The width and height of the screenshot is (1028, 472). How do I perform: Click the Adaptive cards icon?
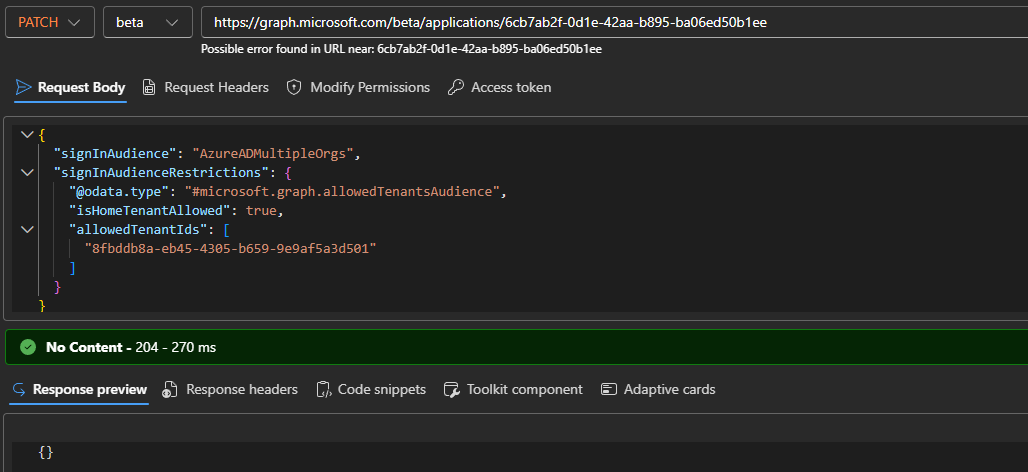coord(609,389)
